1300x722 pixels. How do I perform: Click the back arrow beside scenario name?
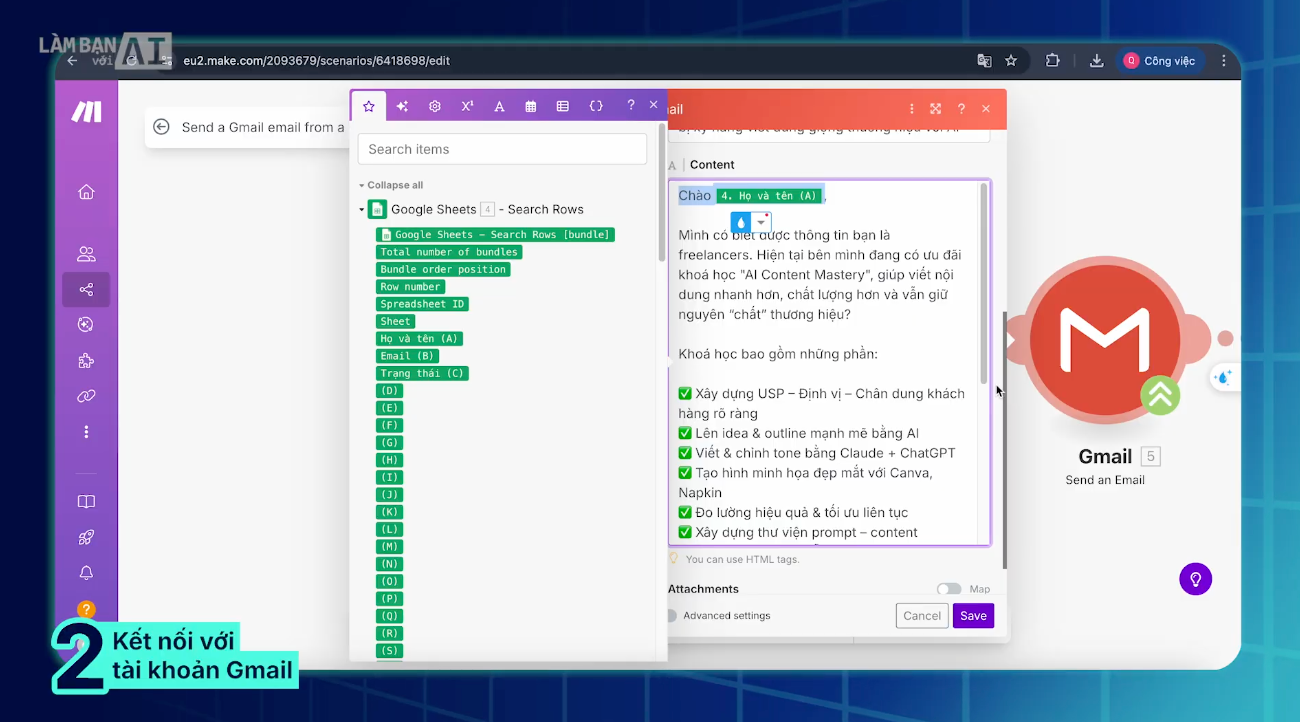(161, 127)
